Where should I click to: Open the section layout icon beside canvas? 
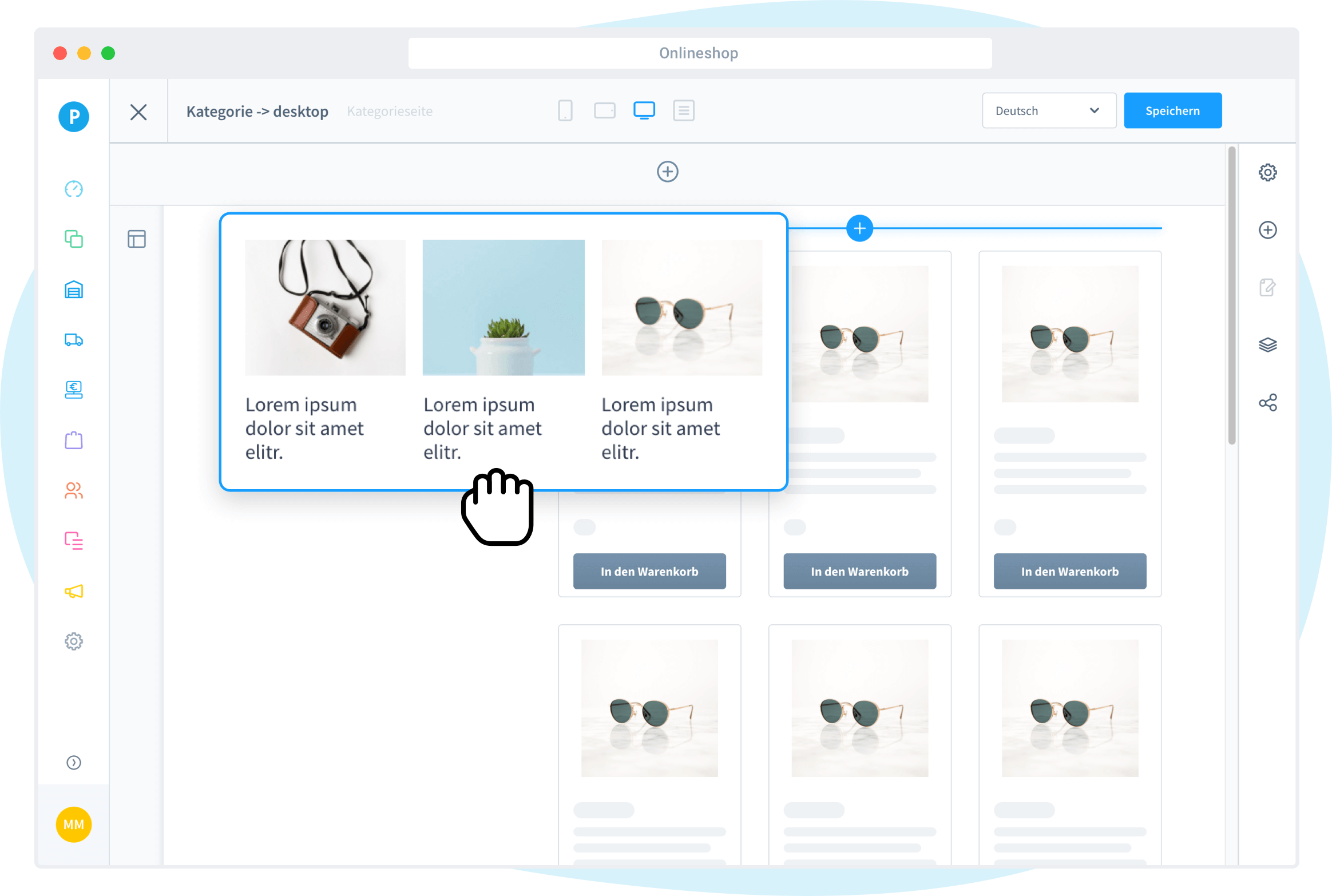(x=137, y=239)
